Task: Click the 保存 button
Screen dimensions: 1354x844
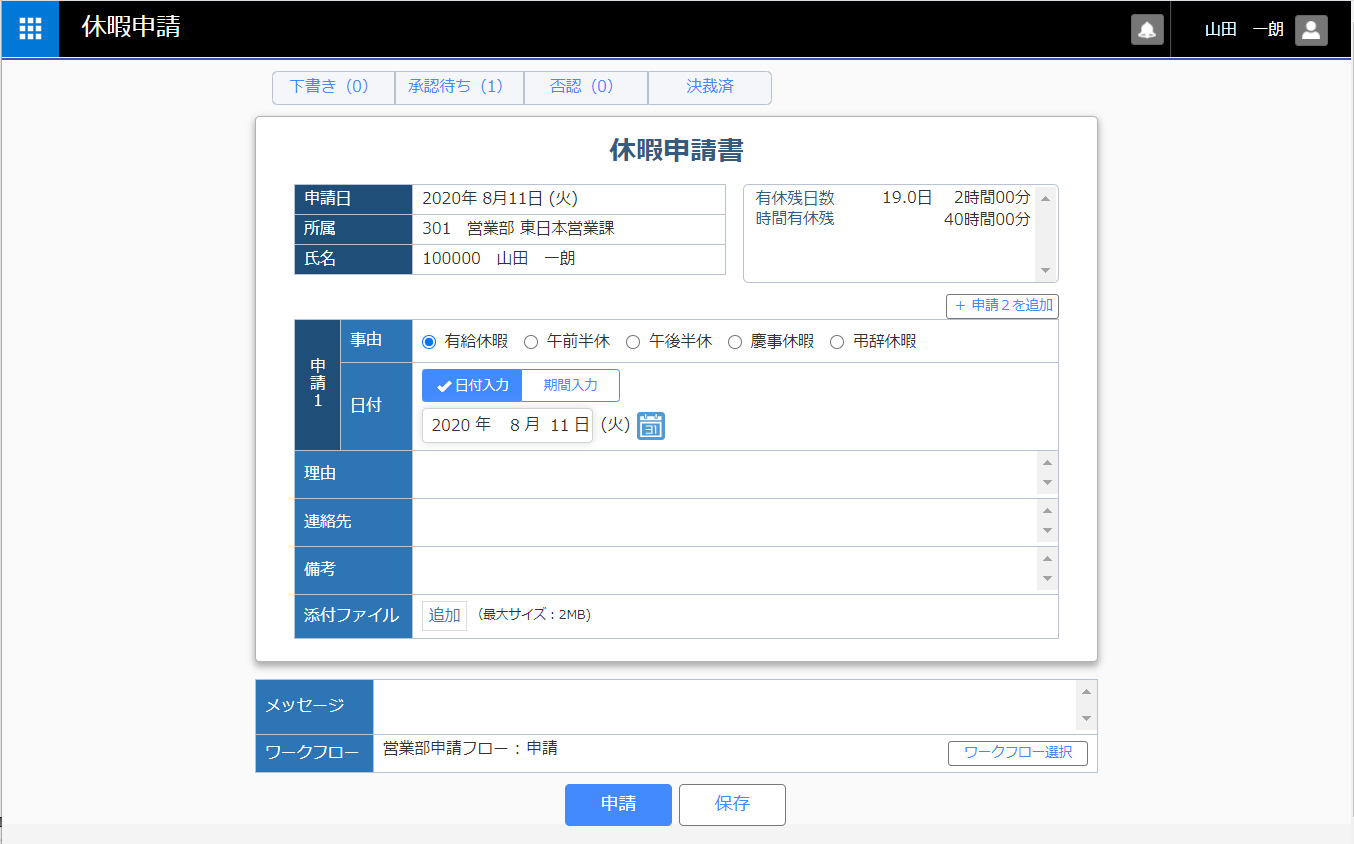Action: point(732,804)
